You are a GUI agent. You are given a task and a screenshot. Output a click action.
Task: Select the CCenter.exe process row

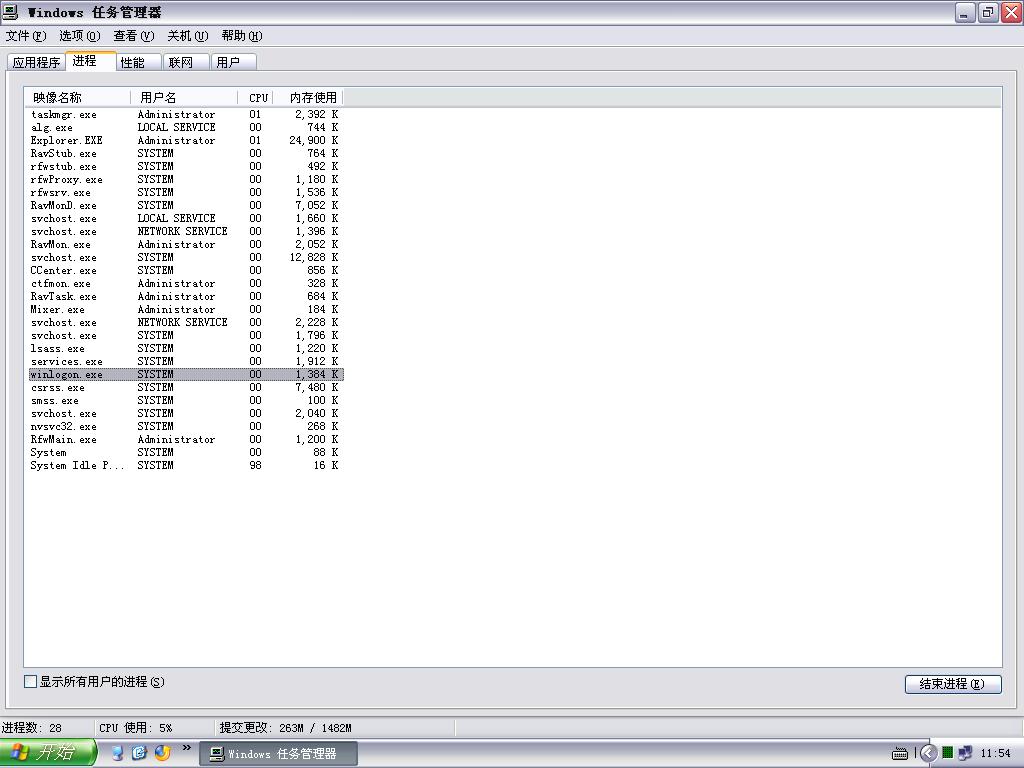click(185, 270)
